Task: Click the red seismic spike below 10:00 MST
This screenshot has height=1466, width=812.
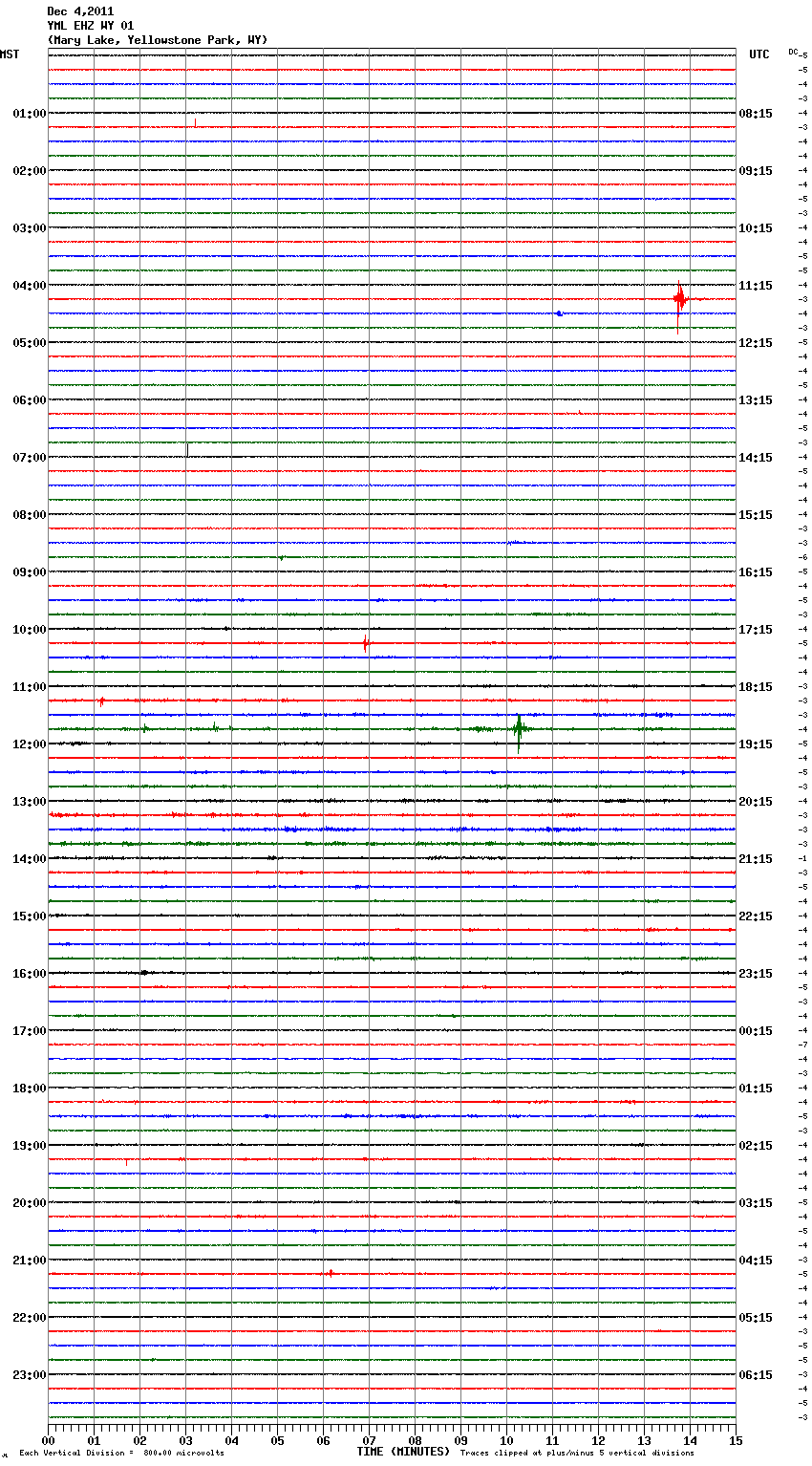Action: [x=365, y=644]
